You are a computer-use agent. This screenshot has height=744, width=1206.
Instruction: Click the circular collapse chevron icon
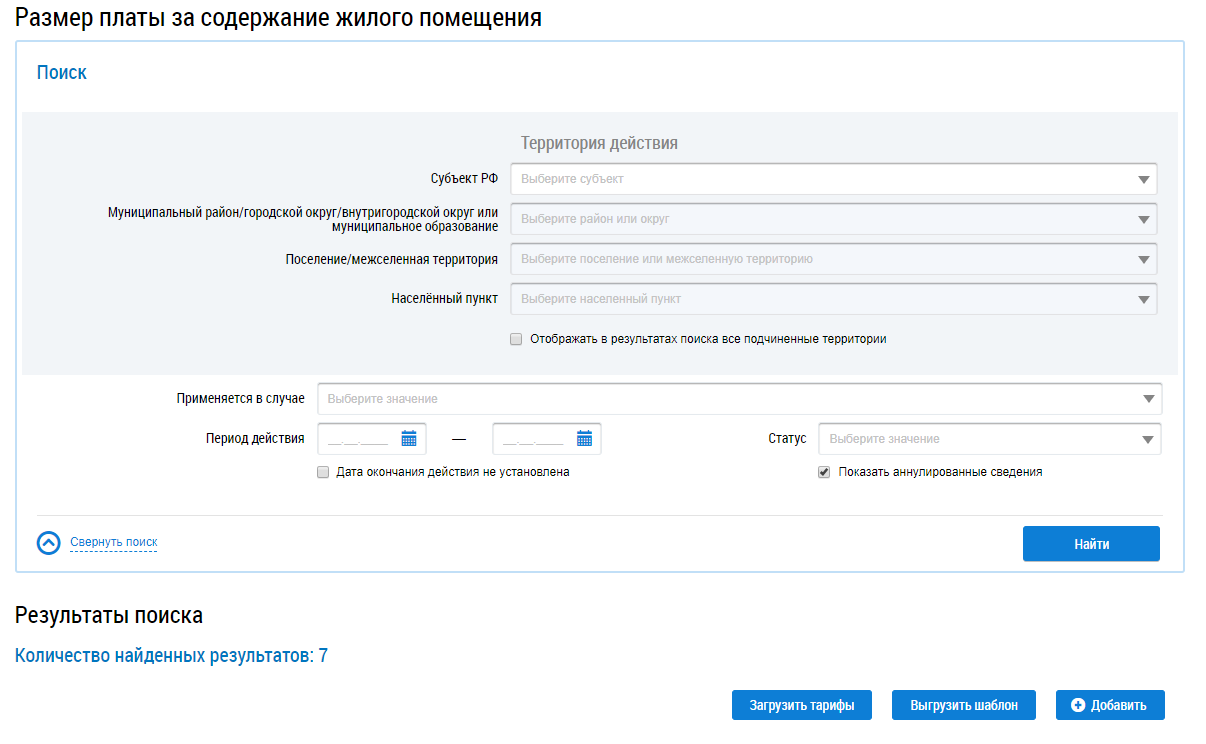point(49,543)
